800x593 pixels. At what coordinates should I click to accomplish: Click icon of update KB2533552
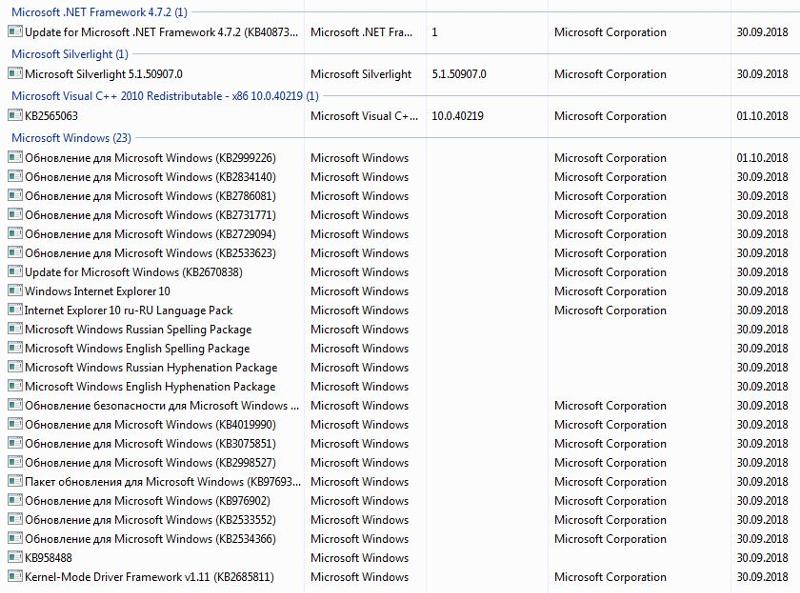click(15, 520)
